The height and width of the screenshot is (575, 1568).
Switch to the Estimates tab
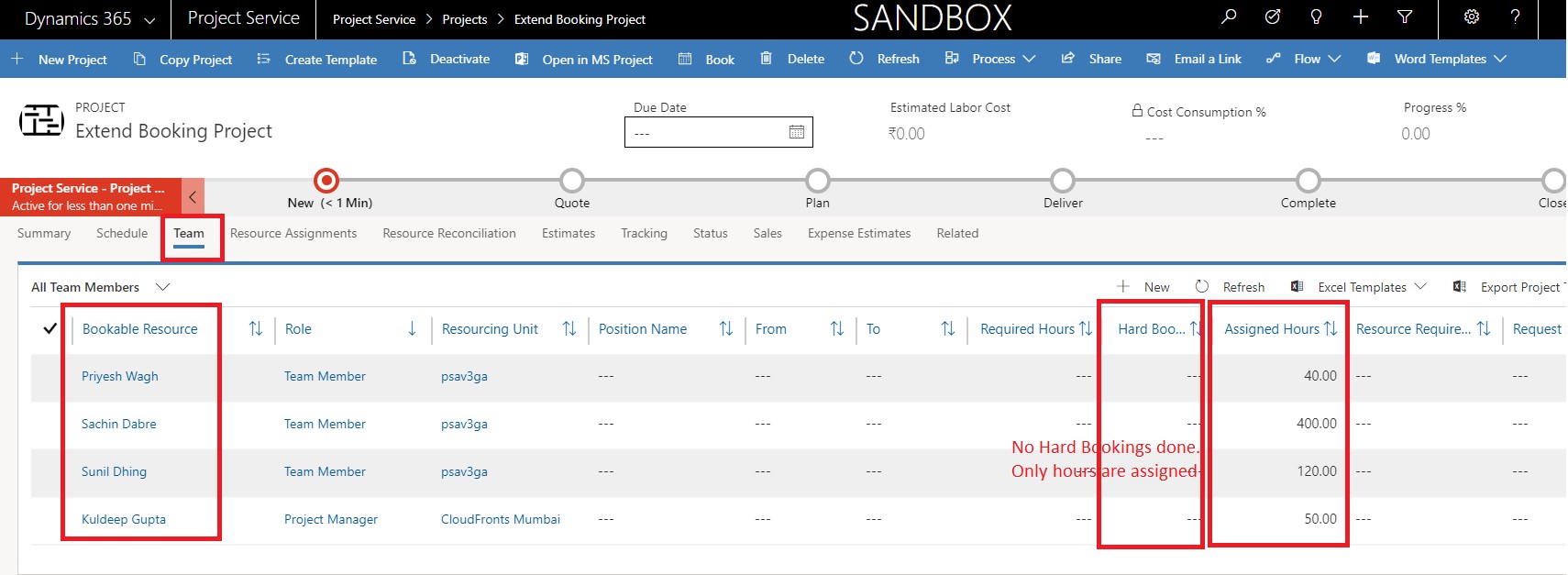569,233
